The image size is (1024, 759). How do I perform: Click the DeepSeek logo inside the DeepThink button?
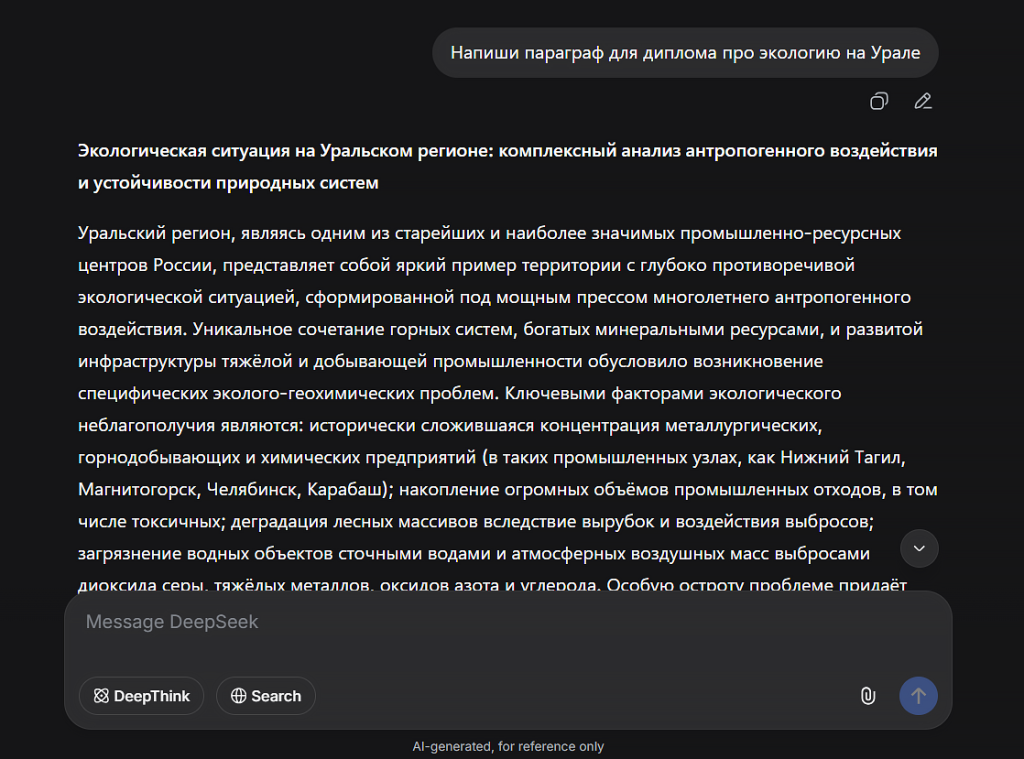(100, 695)
